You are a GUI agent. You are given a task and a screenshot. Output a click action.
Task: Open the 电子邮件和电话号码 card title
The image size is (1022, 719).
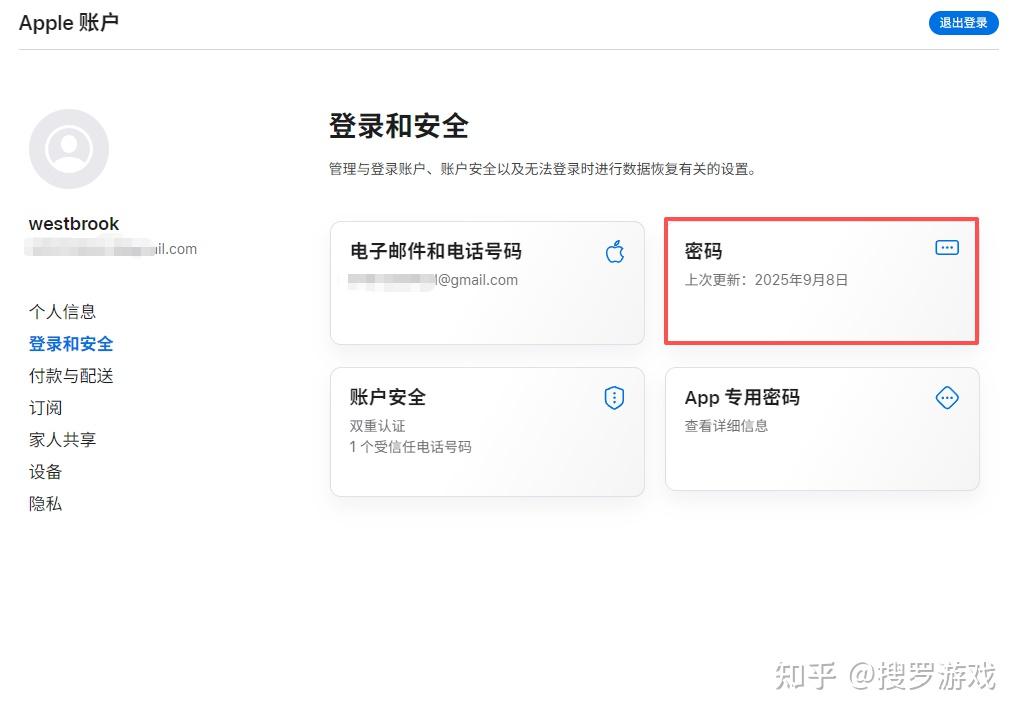(436, 251)
